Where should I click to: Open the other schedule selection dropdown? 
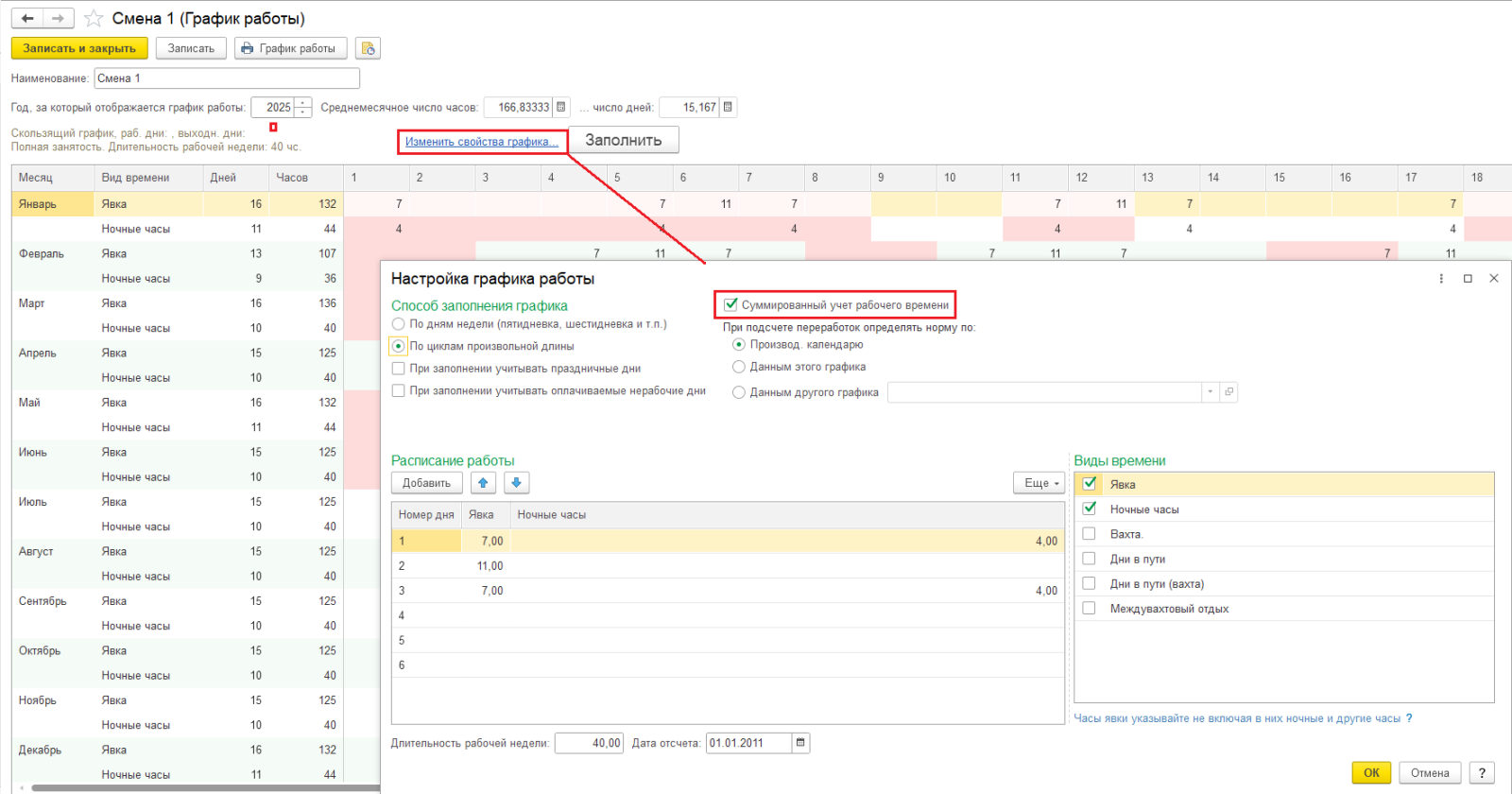tap(1210, 392)
